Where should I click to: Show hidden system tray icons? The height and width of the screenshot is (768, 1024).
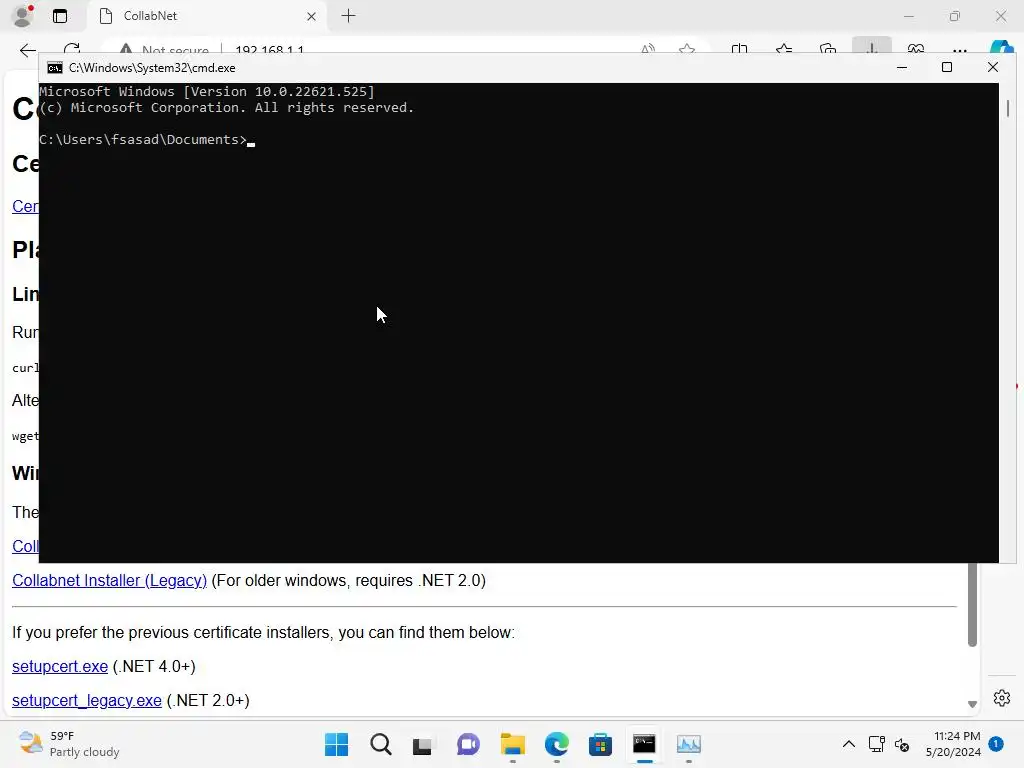(x=848, y=744)
